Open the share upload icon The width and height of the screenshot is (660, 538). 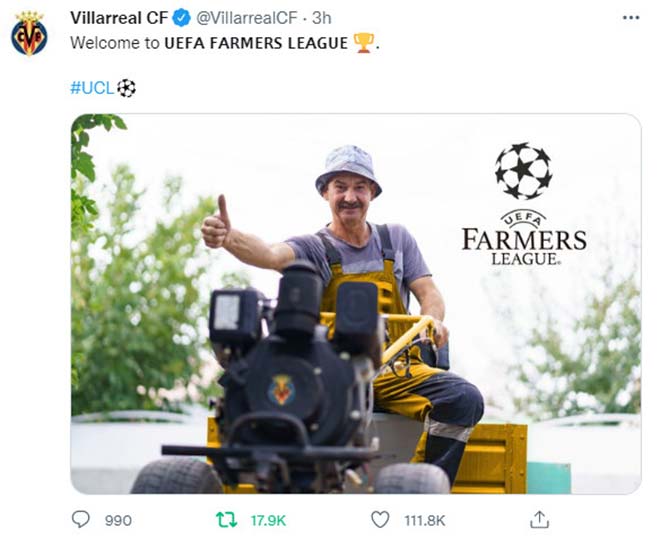(x=539, y=519)
